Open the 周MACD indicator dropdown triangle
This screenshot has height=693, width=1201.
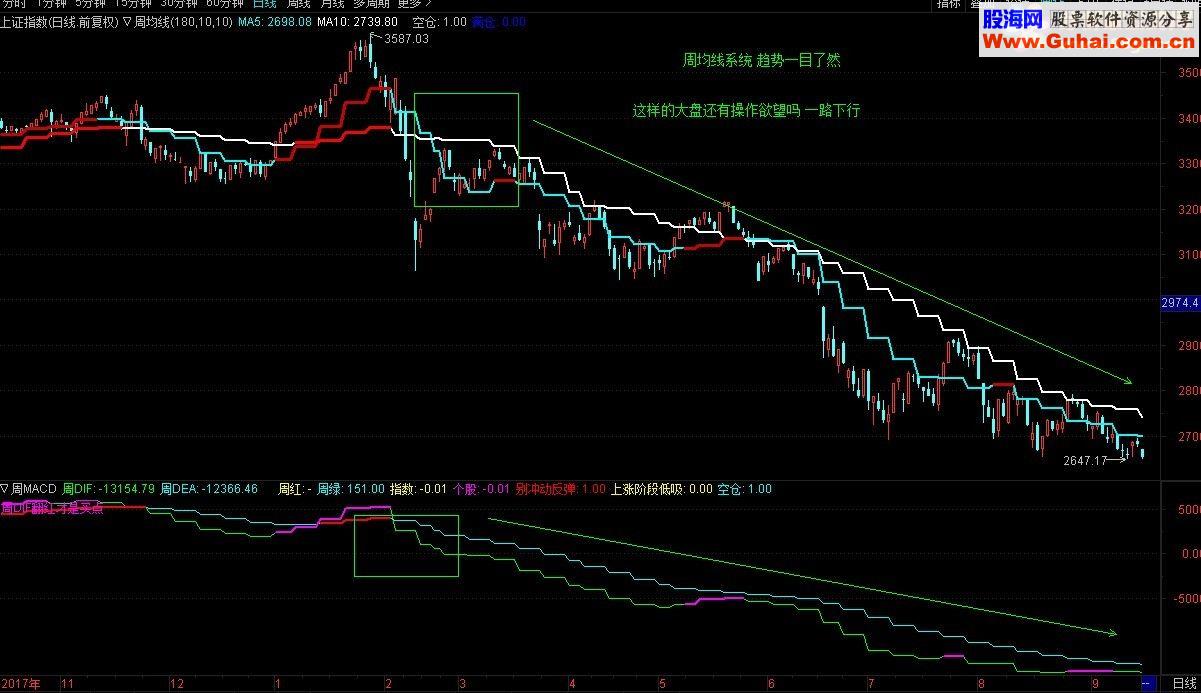5,489
